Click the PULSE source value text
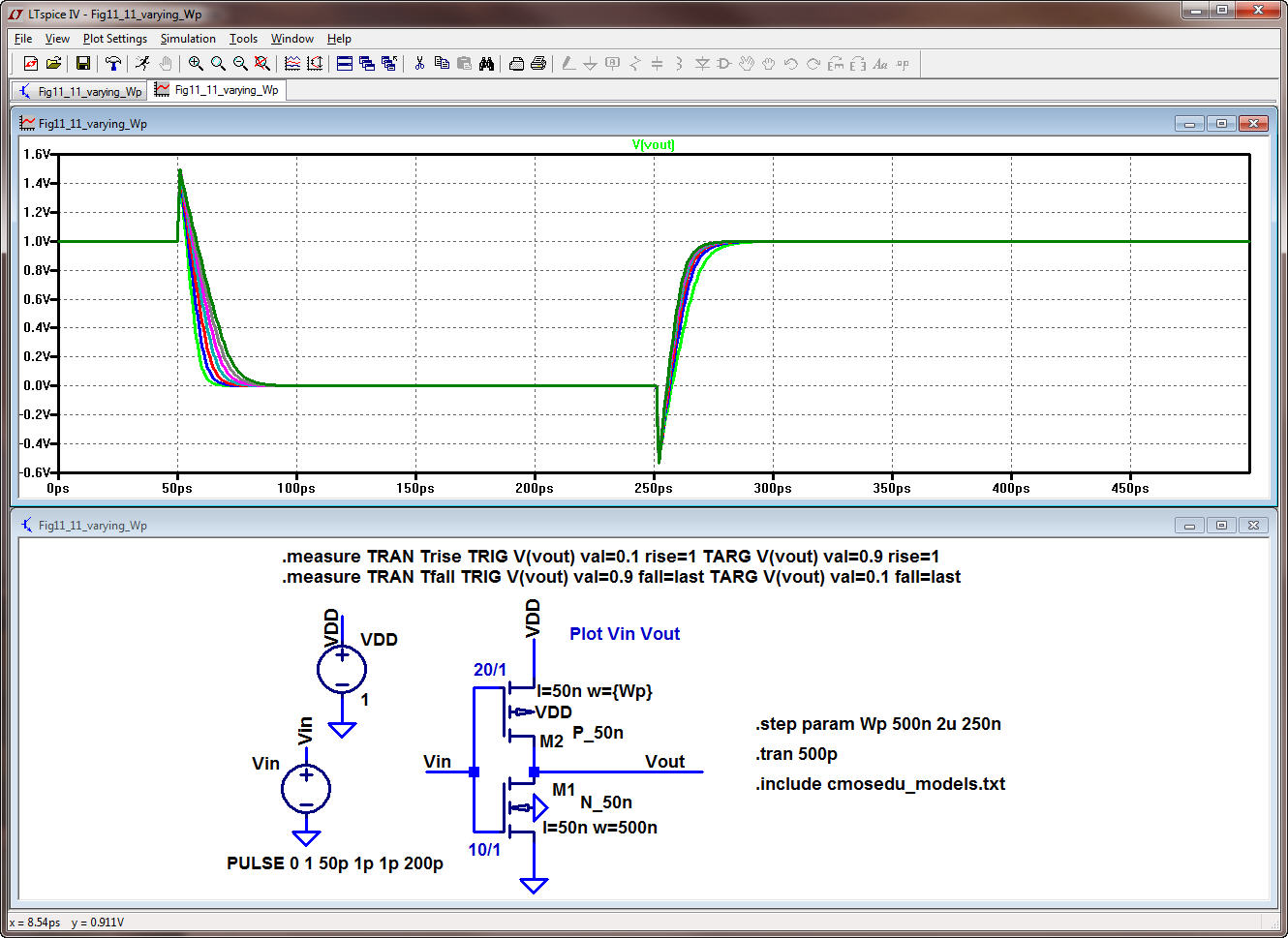Viewport: 1288px width, 938px height. point(335,863)
